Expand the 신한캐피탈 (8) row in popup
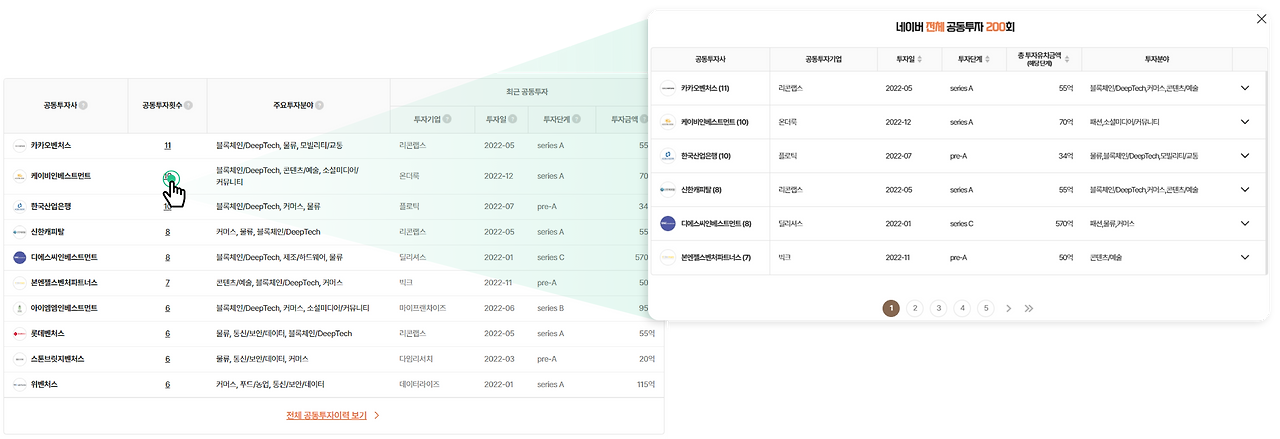 click(1245, 190)
